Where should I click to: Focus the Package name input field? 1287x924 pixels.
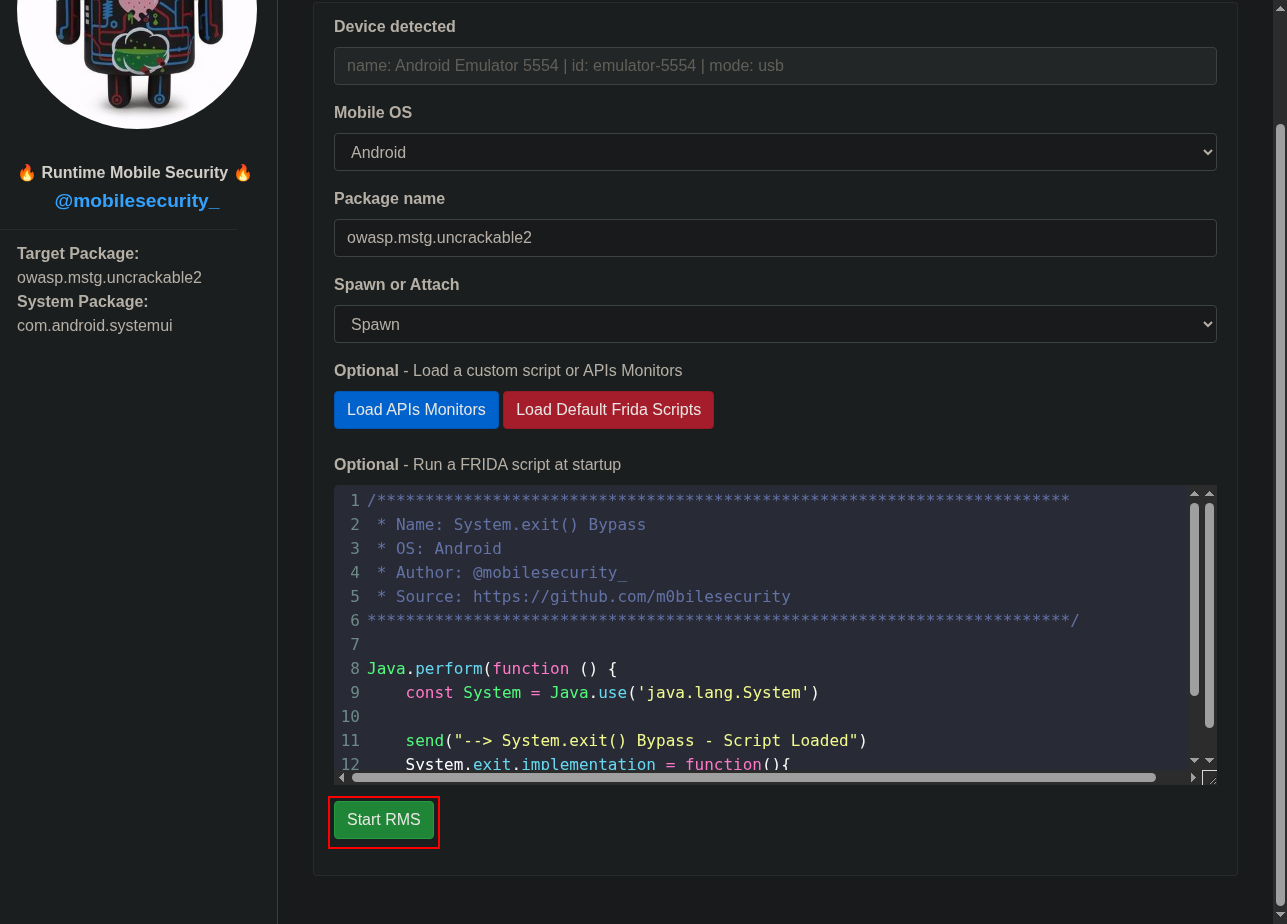(x=775, y=238)
